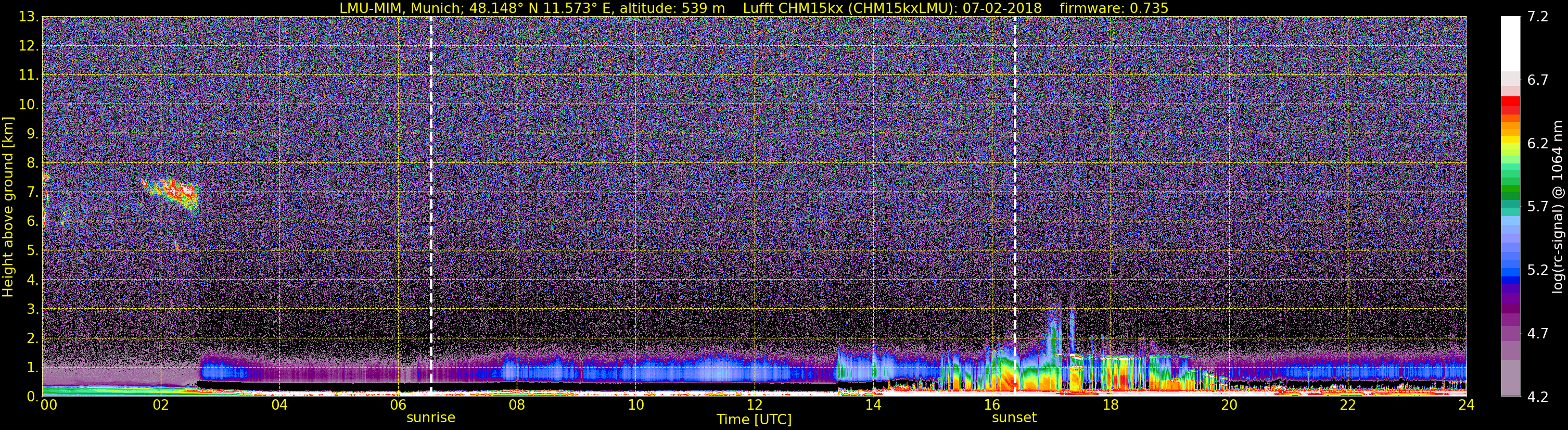Click the time tick label '20'
The width and height of the screenshot is (1568, 430).
[1229, 405]
